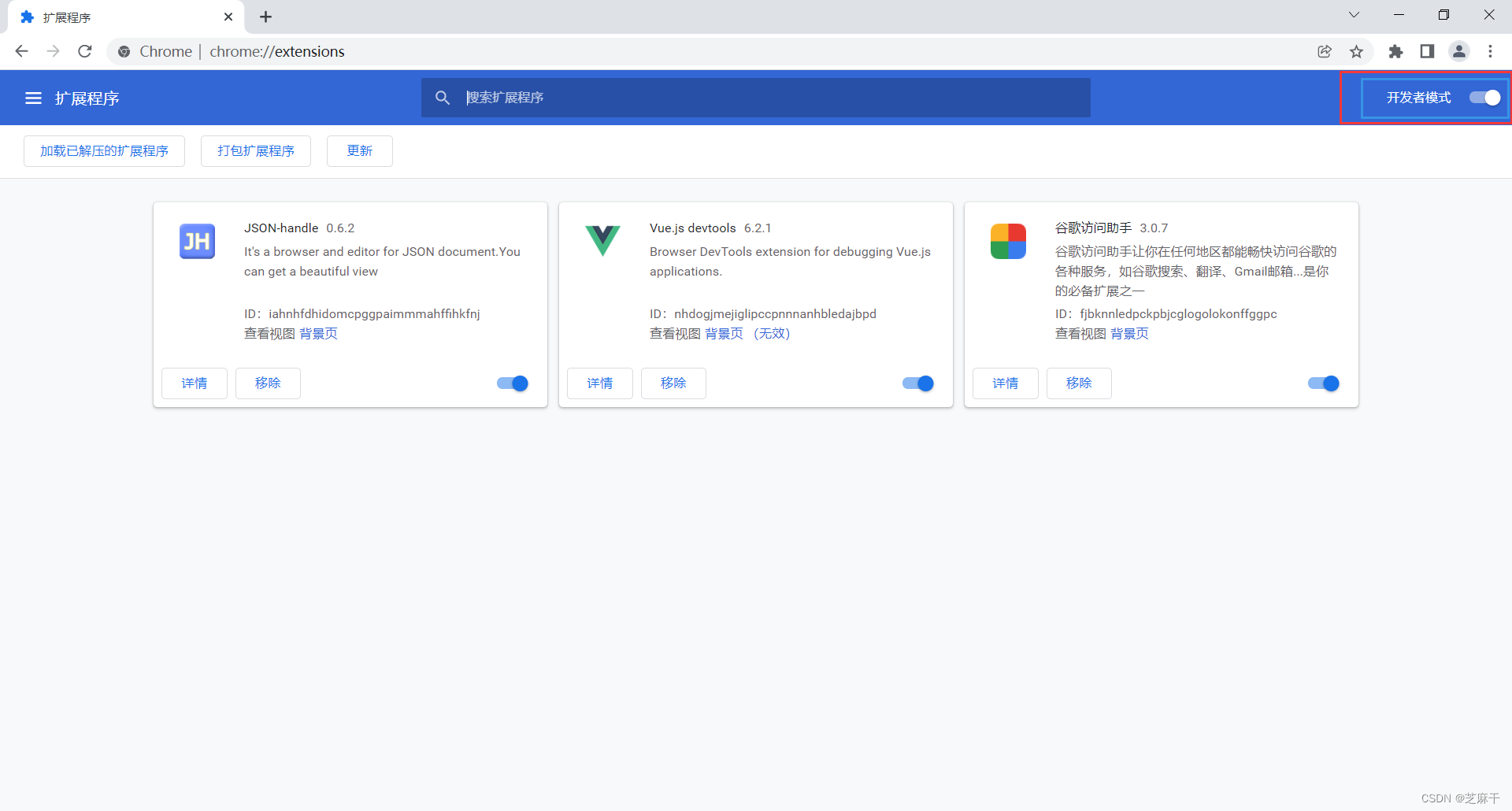1512x811 pixels.
Task: Bookmark the page using the star icon
Action: point(1357,51)
